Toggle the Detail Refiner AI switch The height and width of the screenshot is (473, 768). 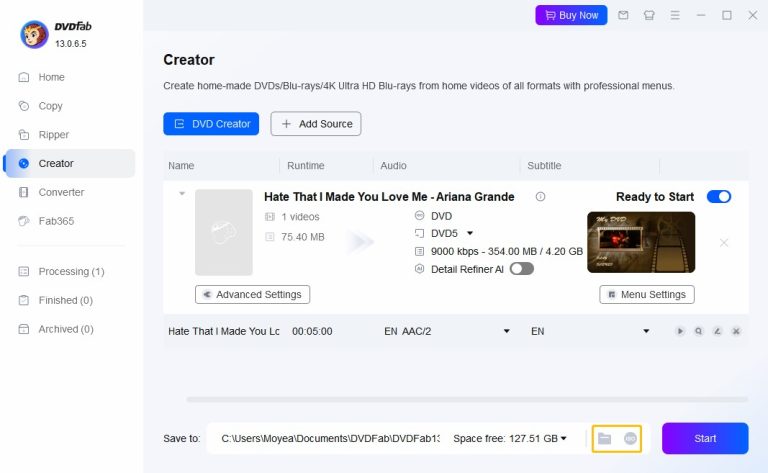coord(522,269)
